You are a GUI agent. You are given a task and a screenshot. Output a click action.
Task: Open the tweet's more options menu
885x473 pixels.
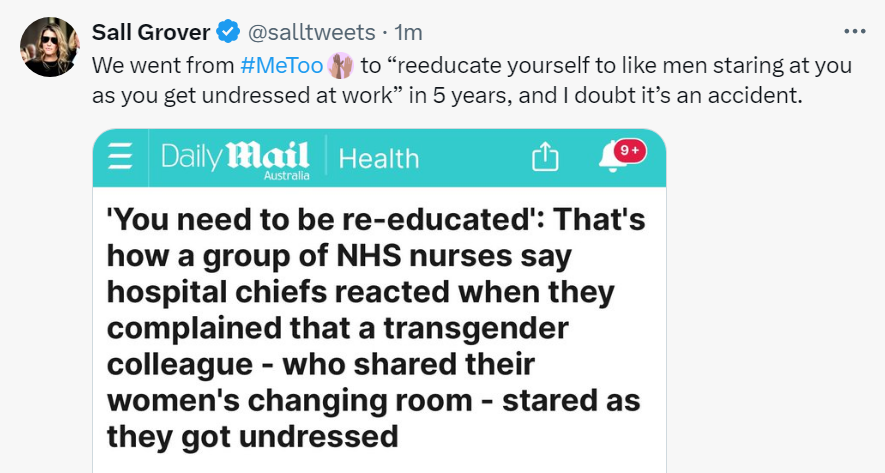[x=855, y=31]
